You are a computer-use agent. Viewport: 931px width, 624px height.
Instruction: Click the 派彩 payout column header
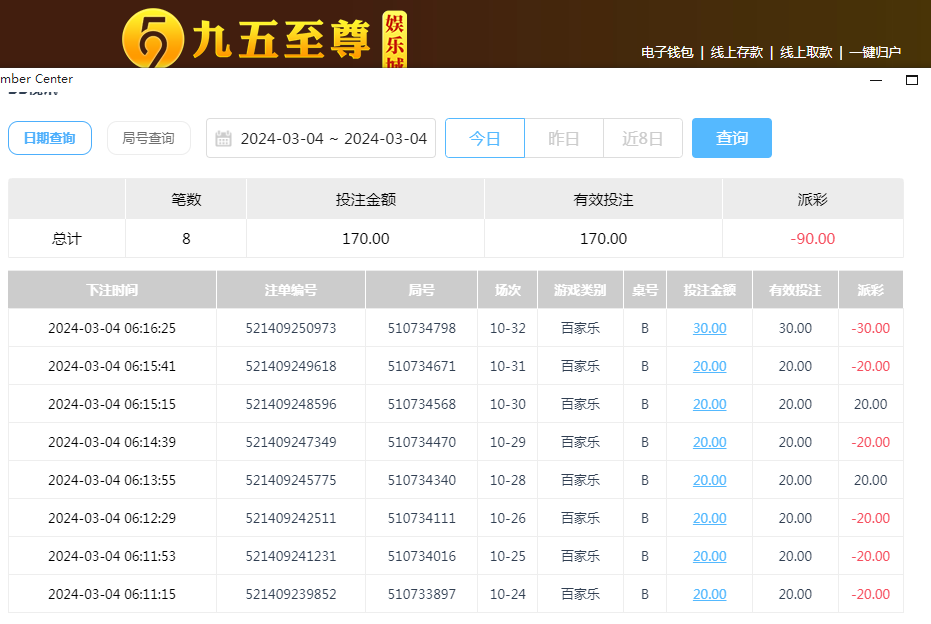pos(870,290)
